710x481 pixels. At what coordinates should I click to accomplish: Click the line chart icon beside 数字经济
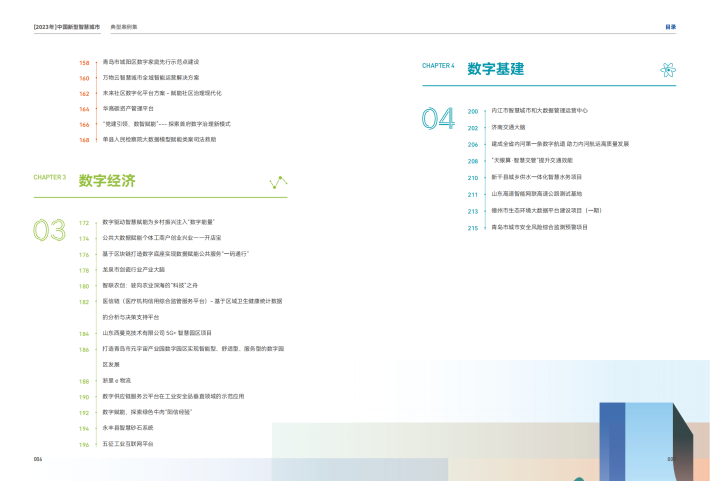(278, 182)
